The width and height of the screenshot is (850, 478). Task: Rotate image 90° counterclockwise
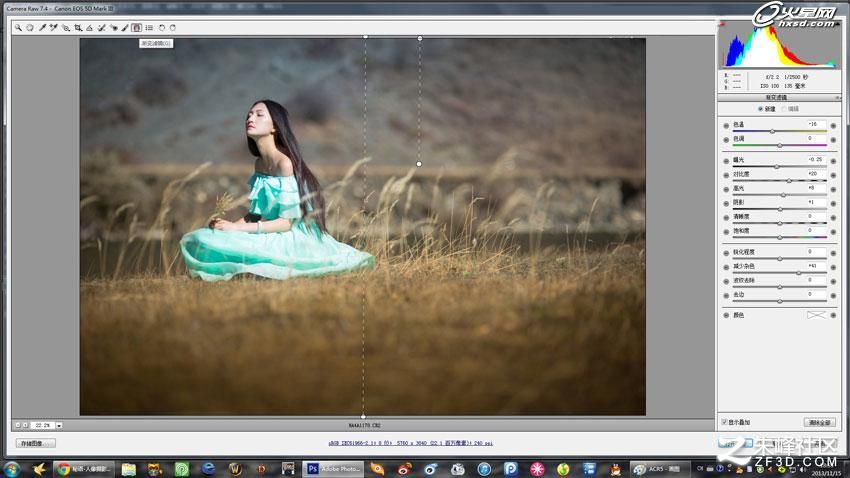tap(162, 28)
